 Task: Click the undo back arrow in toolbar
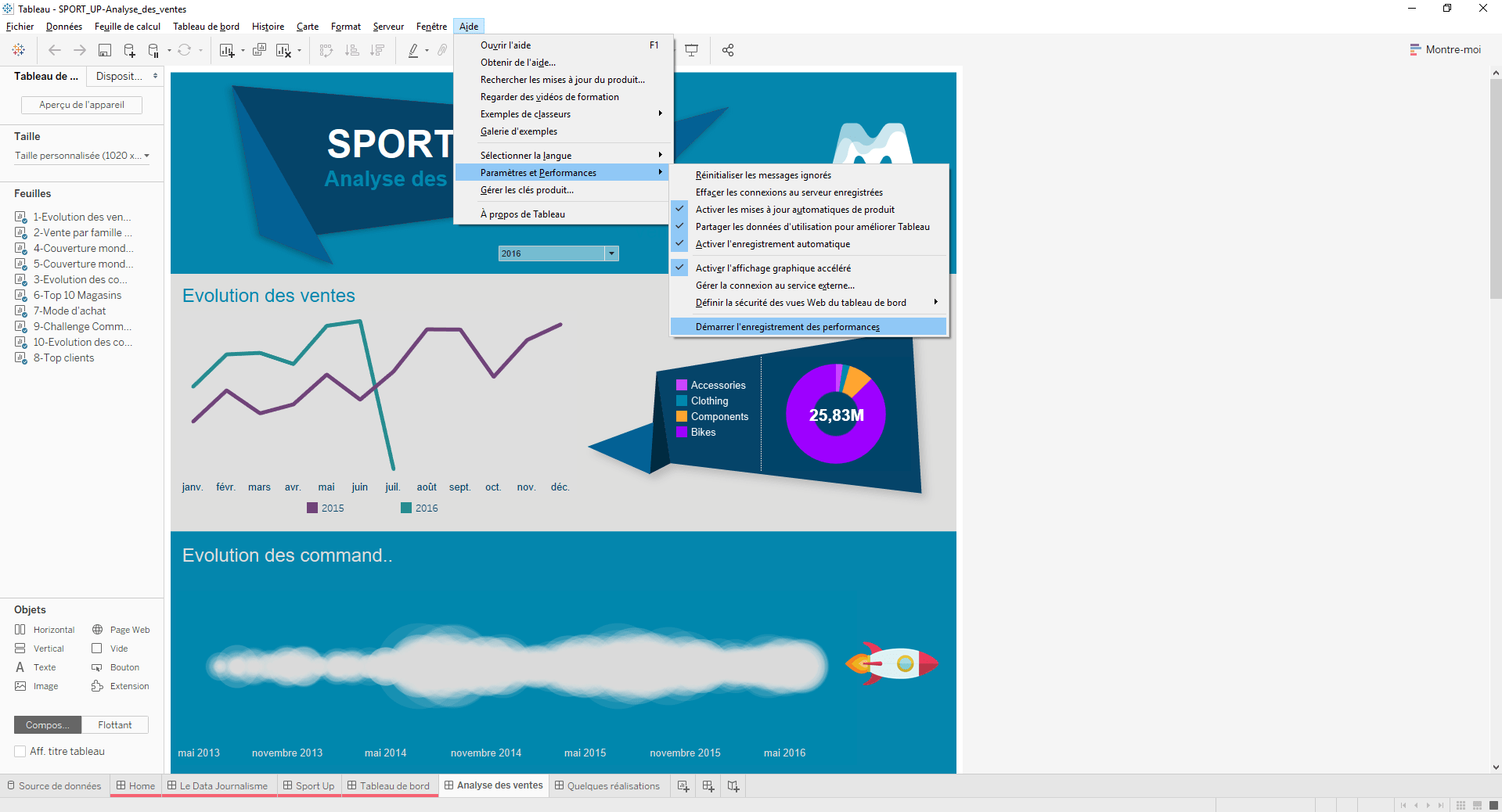click(x=55, y=50)
